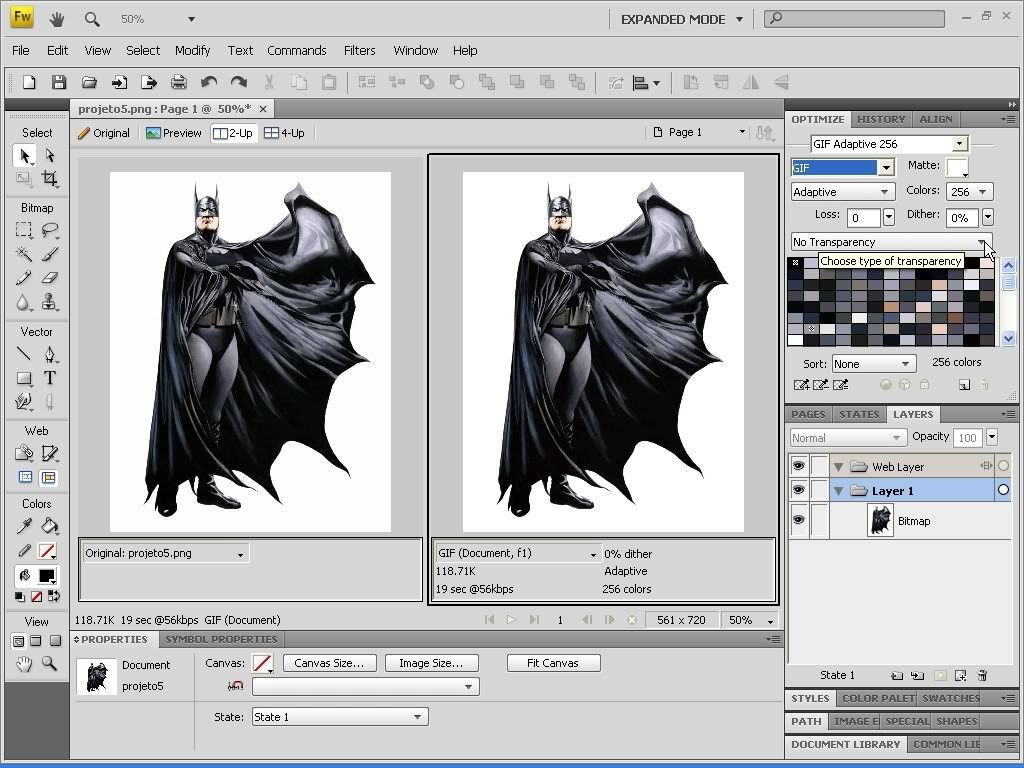Click the Canvas color swatch
The width and height of the screenshot is (1024, 768).
tap(262, 664)
